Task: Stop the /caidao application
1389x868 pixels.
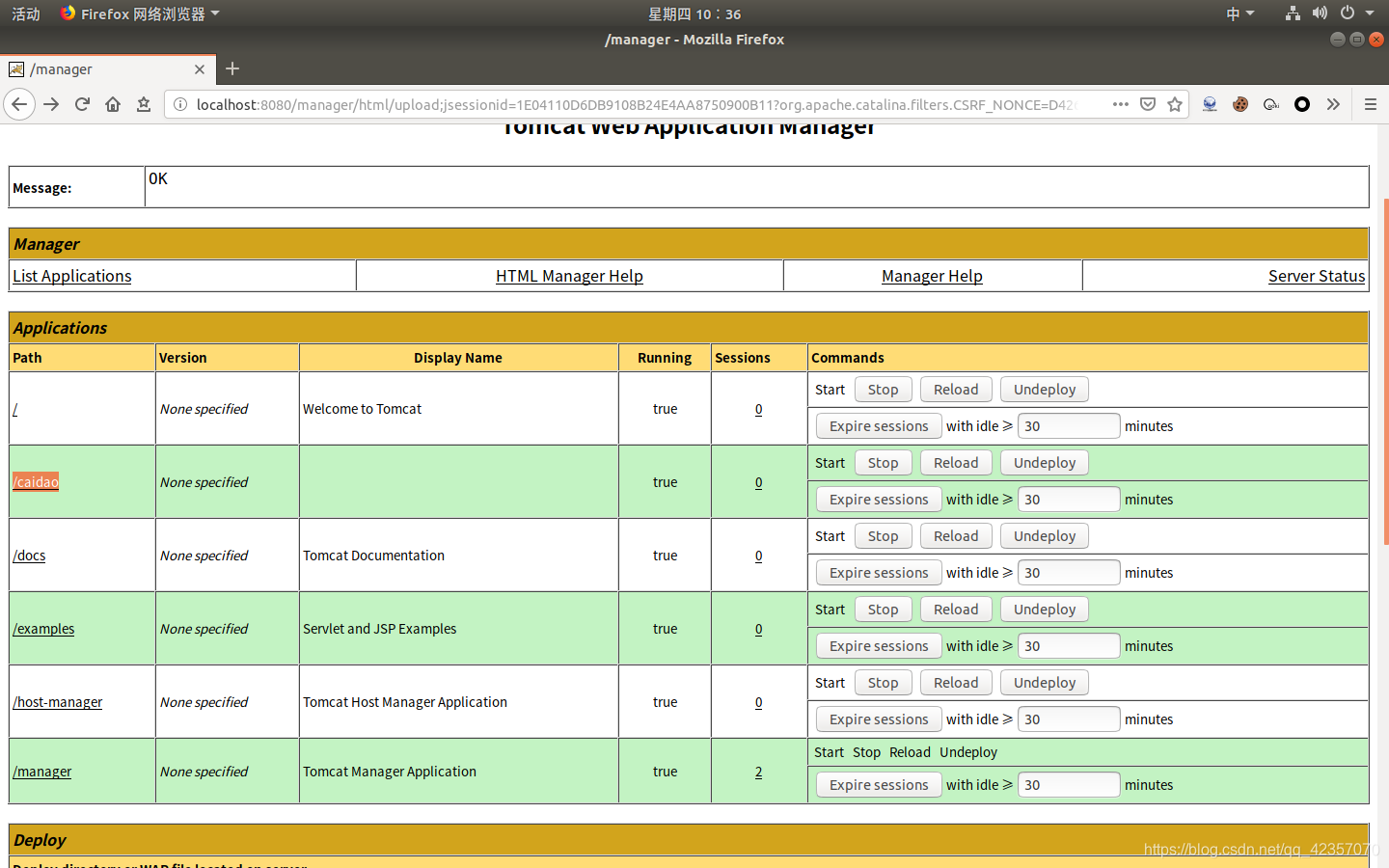Action: coord(883,463)
